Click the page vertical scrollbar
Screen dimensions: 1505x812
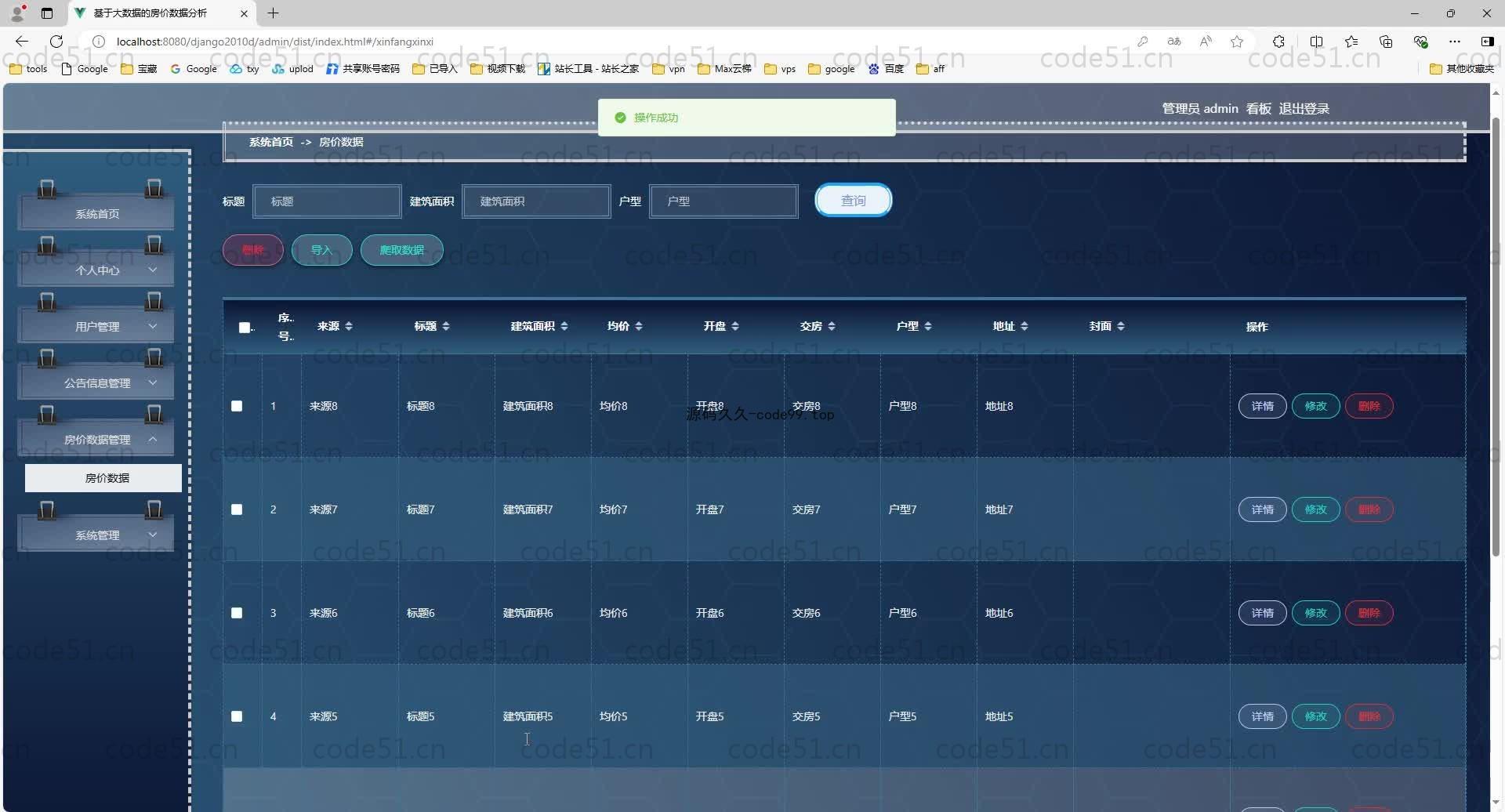[x=1496, y=337]
